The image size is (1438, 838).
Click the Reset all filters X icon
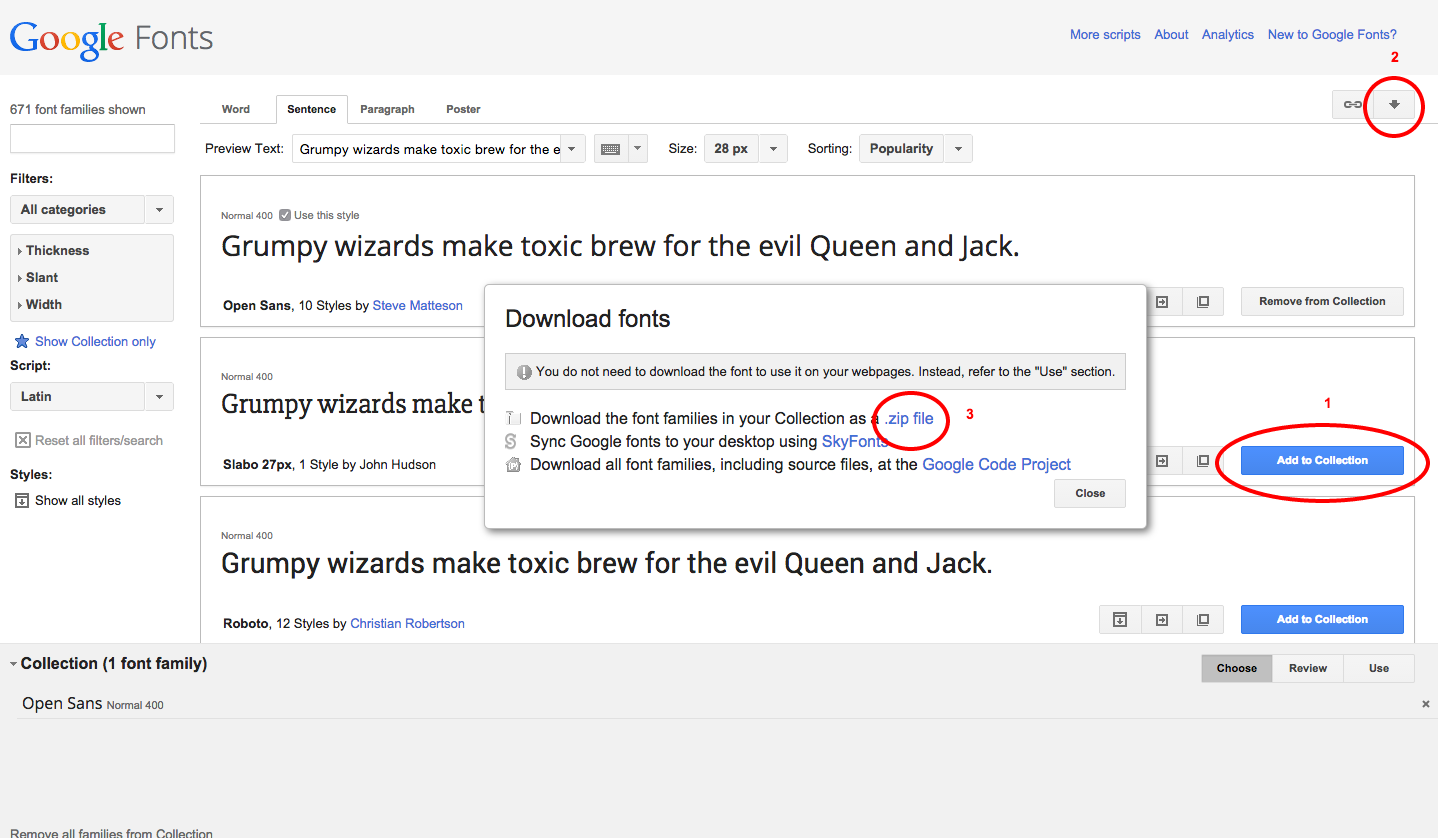tap(22, 440)
